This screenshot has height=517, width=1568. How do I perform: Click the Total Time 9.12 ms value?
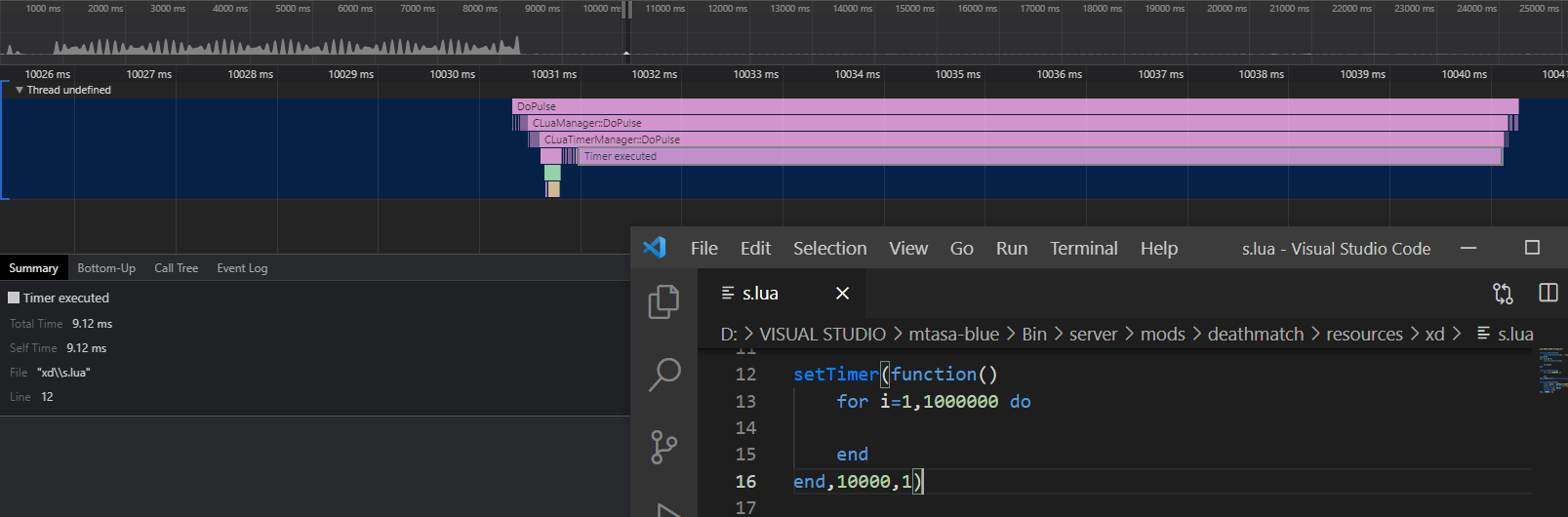[x=92, y=324]
